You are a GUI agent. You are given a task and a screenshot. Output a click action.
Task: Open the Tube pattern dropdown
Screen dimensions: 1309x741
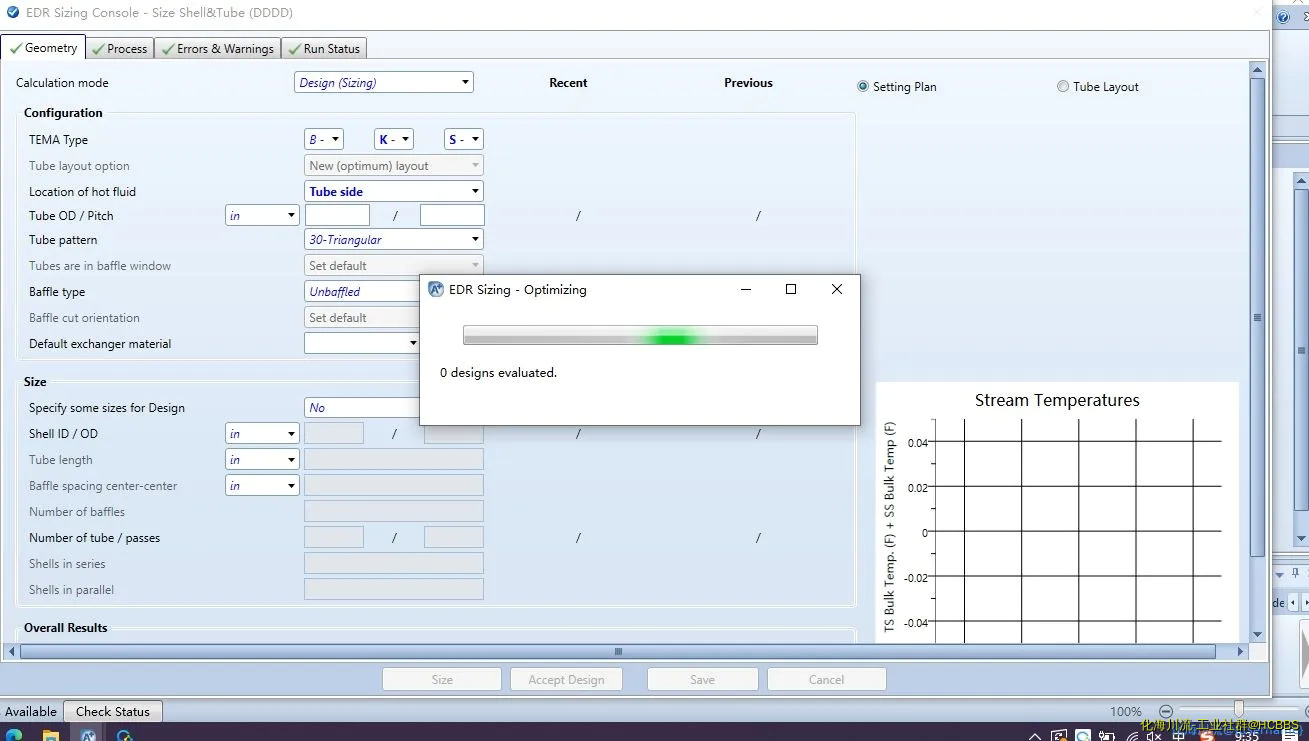(x=394, y=239)
